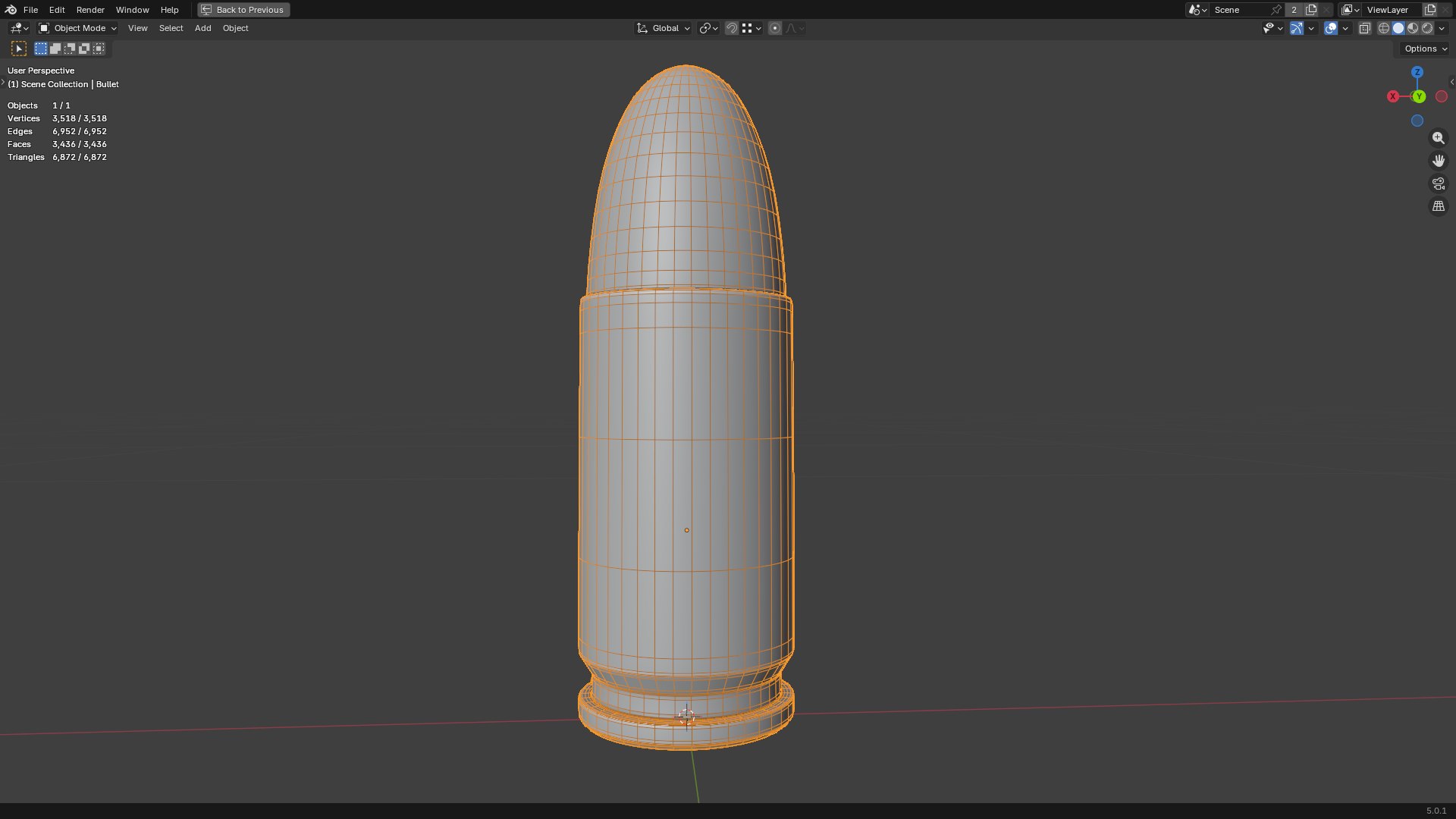Toggle snapping magnet
This screenshot has height=819, width=1456.
(732, 28)
